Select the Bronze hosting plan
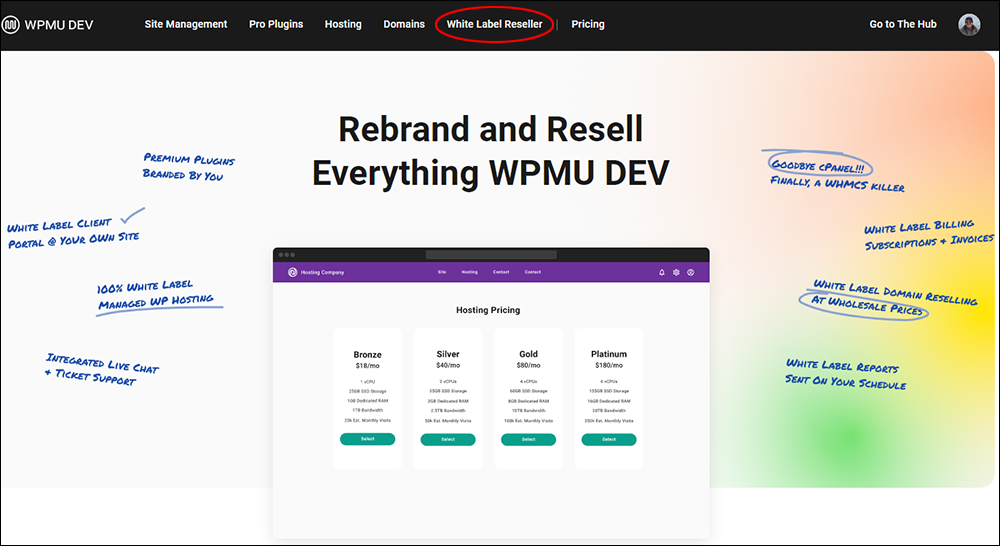1000x546 pixels. point(367,439)
